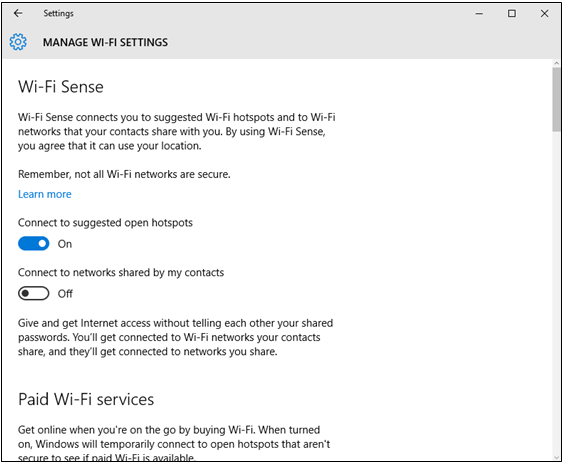Click the vertical scrollbar thumb
Image resolution: width=564 pixels, height=465 pixels.
556,100
